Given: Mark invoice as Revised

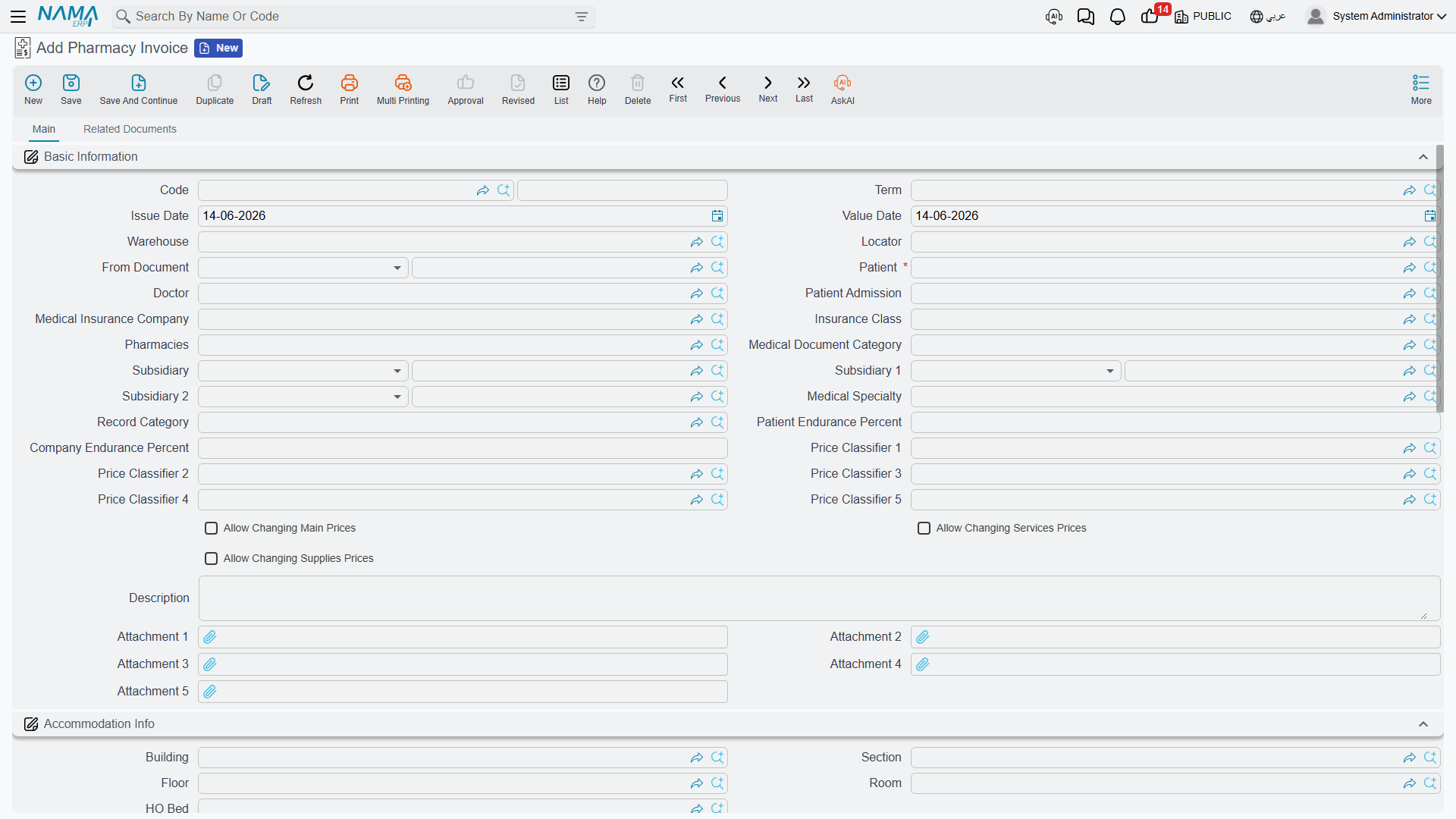Looking at the screenshot, I should click(518, 89).
